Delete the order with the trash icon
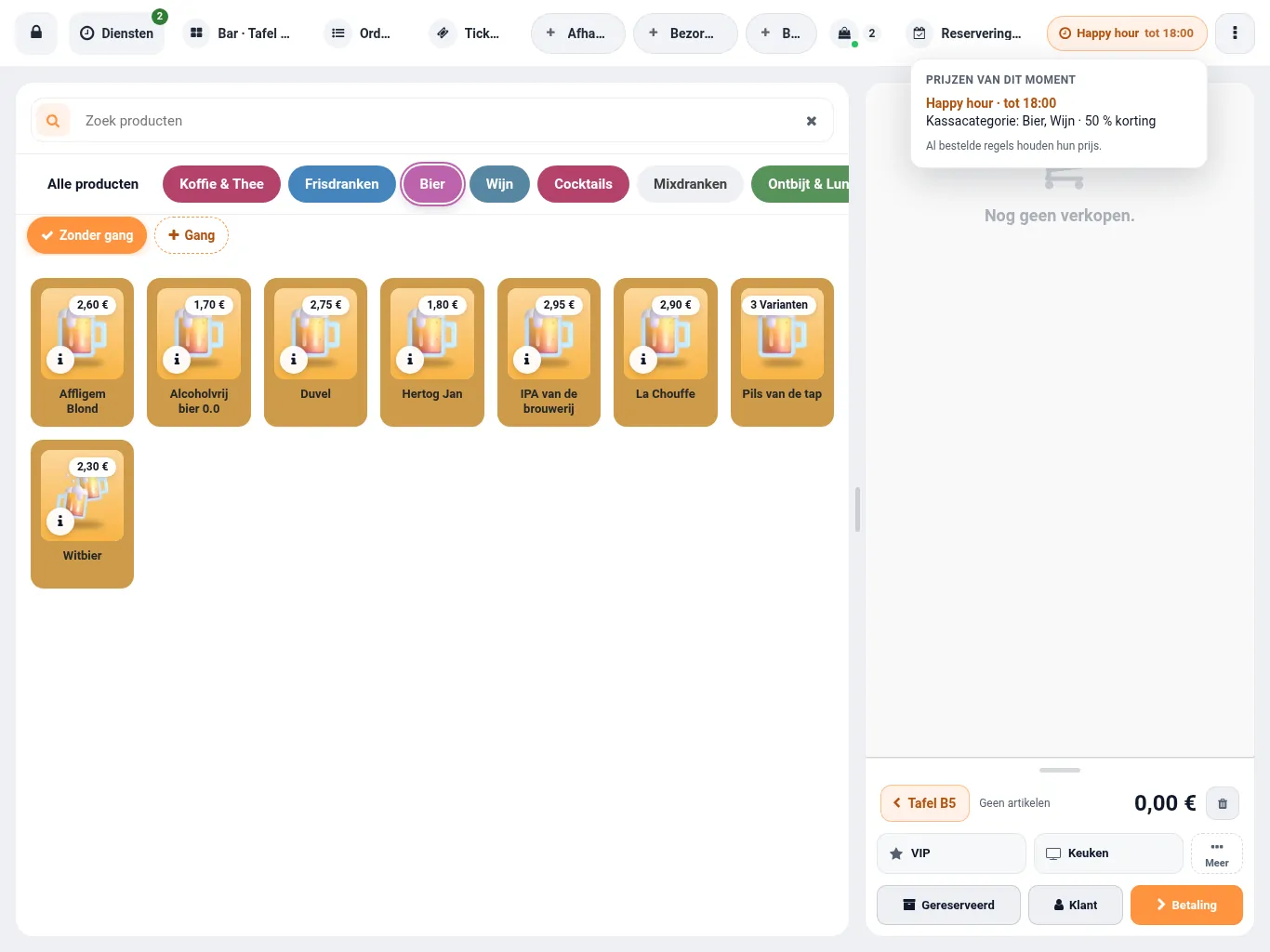 1223,803
